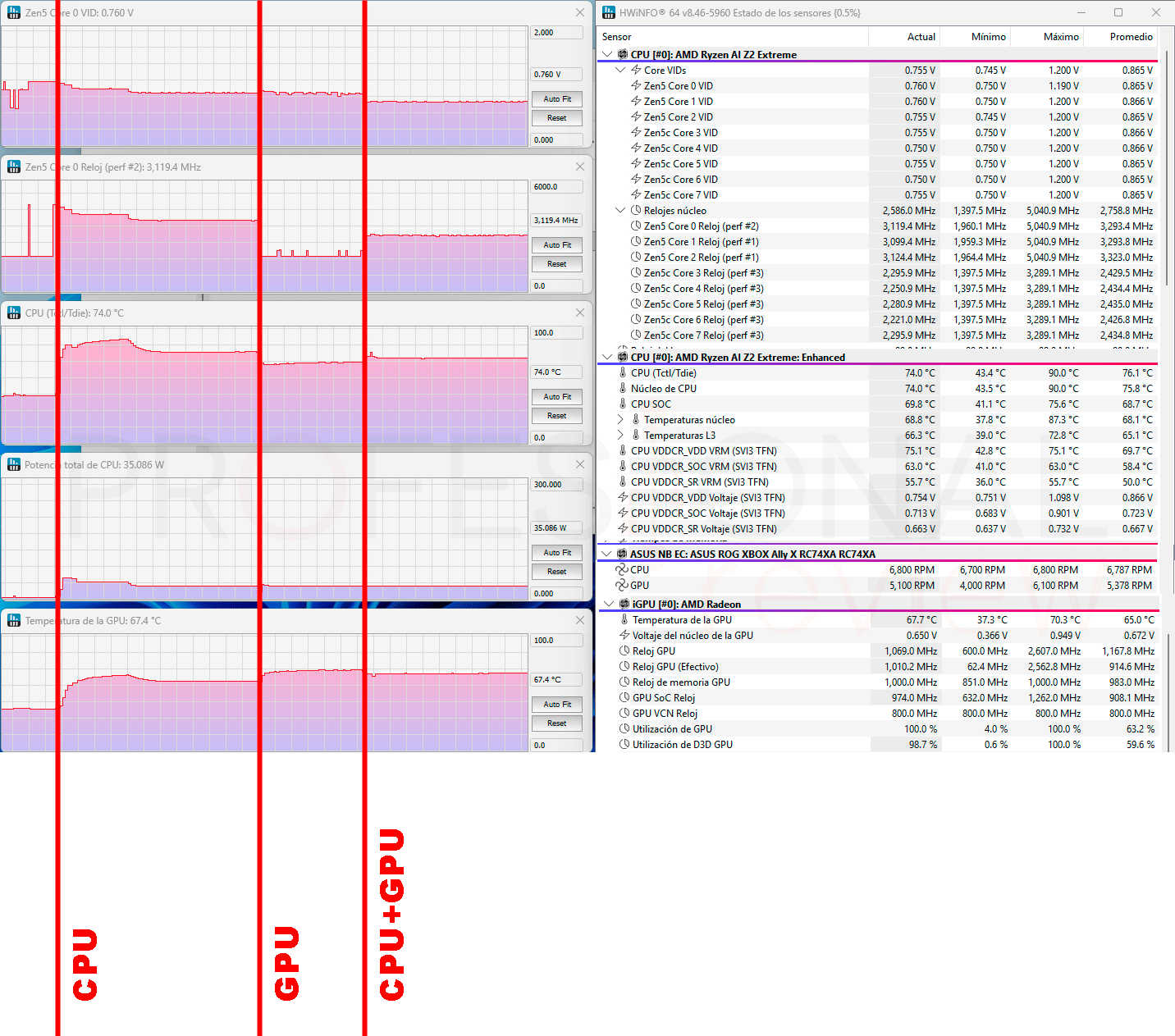Click the lightning icon beside Voltaje del núcleo de la GPU
1175x1036 pixels.
click(624, 636)
